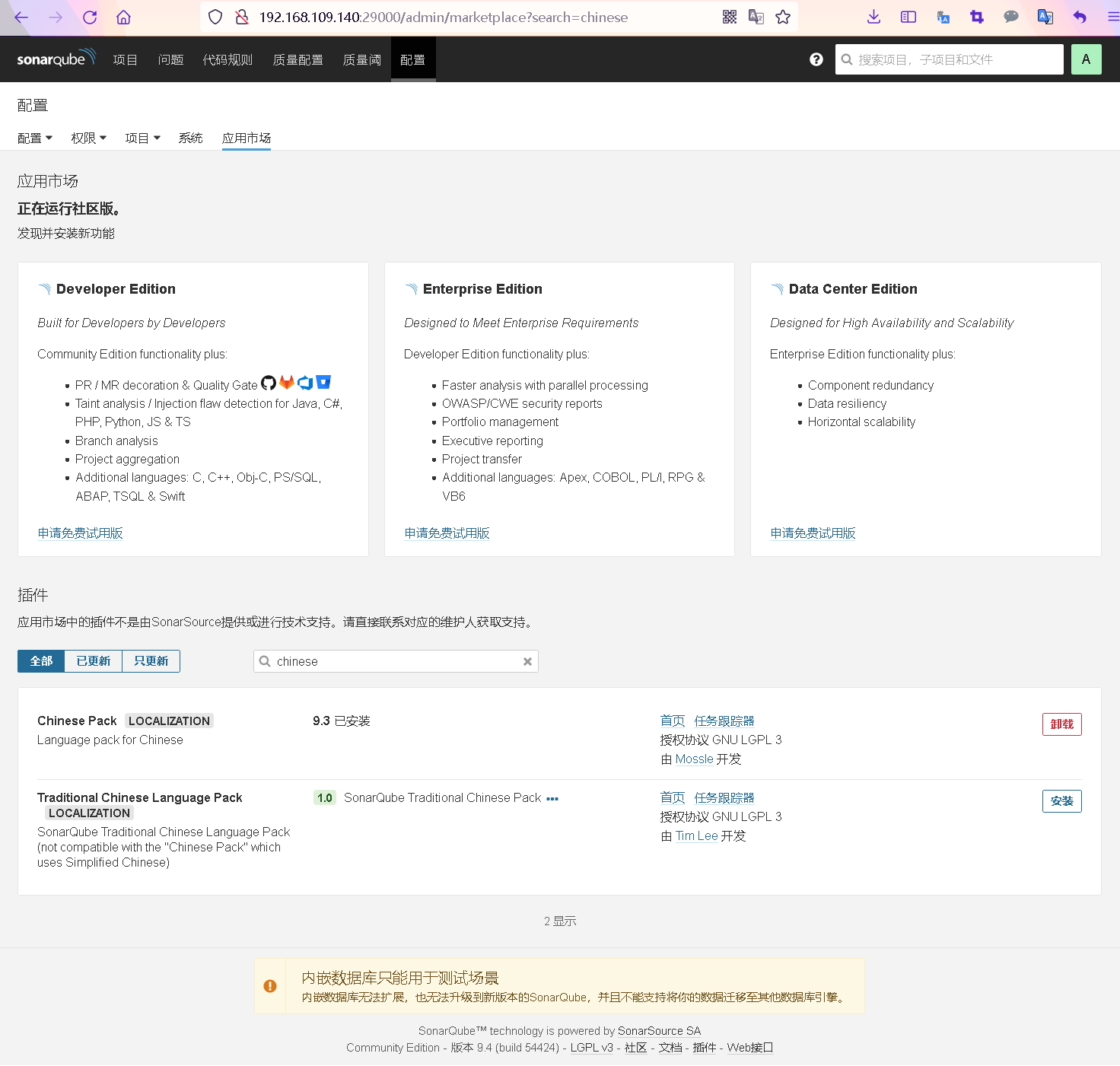Open 项目 in top navigation
The image size is (1120, 1066).
[126, 59]
